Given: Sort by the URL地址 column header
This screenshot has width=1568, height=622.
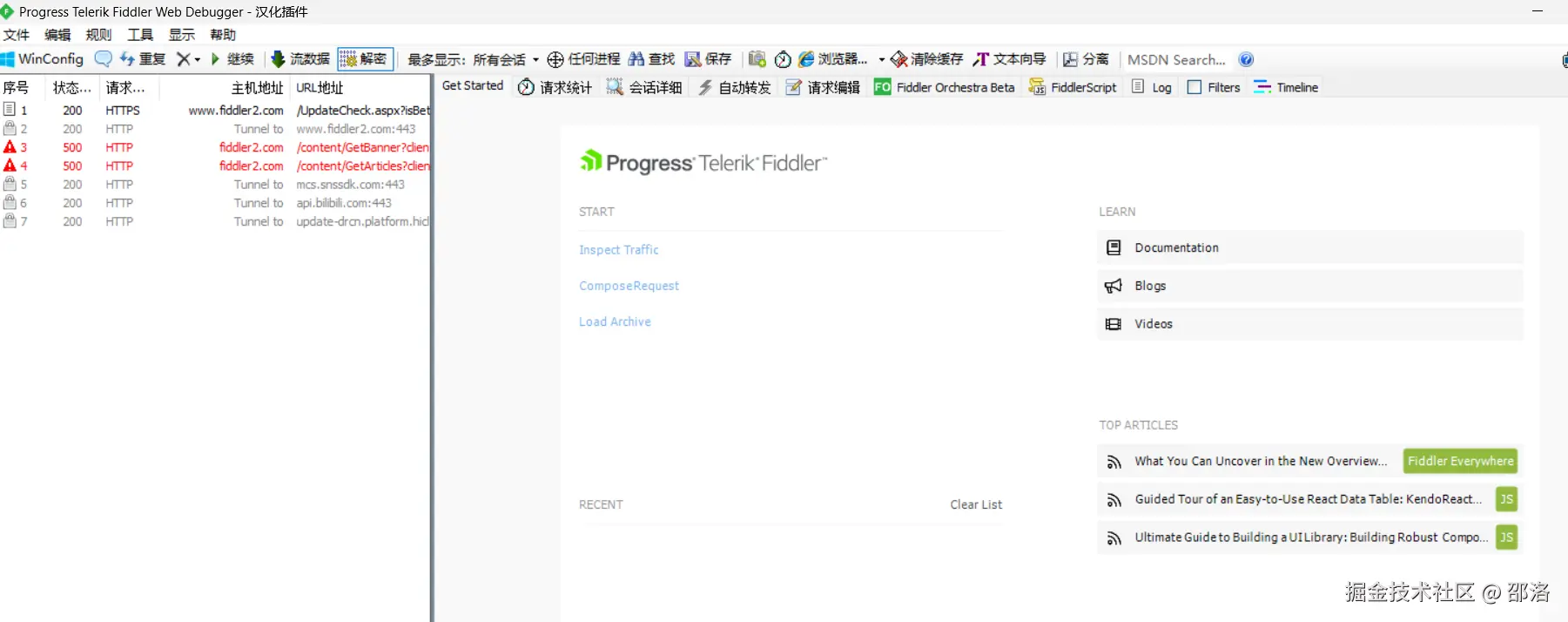Looking at the screenshot, I should (360, 87).
